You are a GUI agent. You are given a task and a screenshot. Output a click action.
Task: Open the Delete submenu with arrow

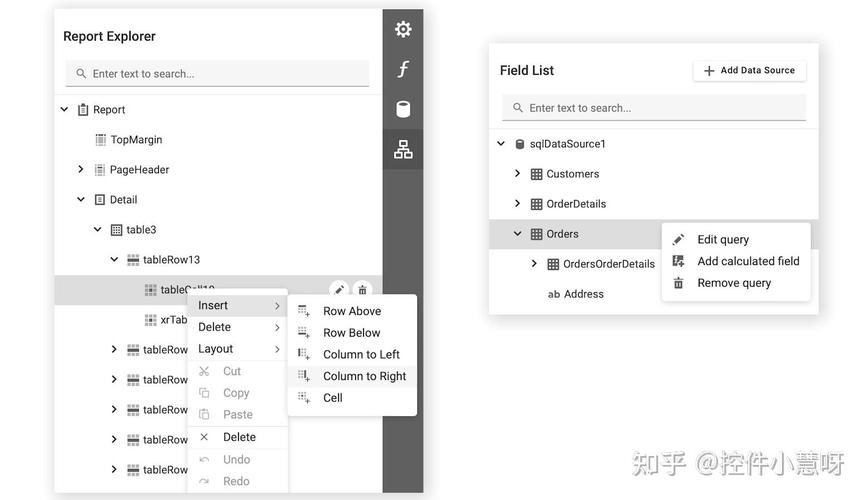click(x=238, y=327)
